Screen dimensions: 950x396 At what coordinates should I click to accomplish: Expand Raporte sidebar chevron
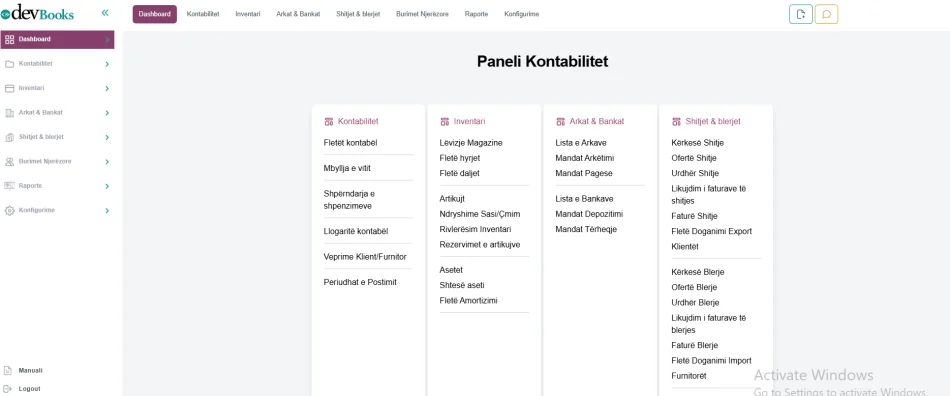[107, 186]
